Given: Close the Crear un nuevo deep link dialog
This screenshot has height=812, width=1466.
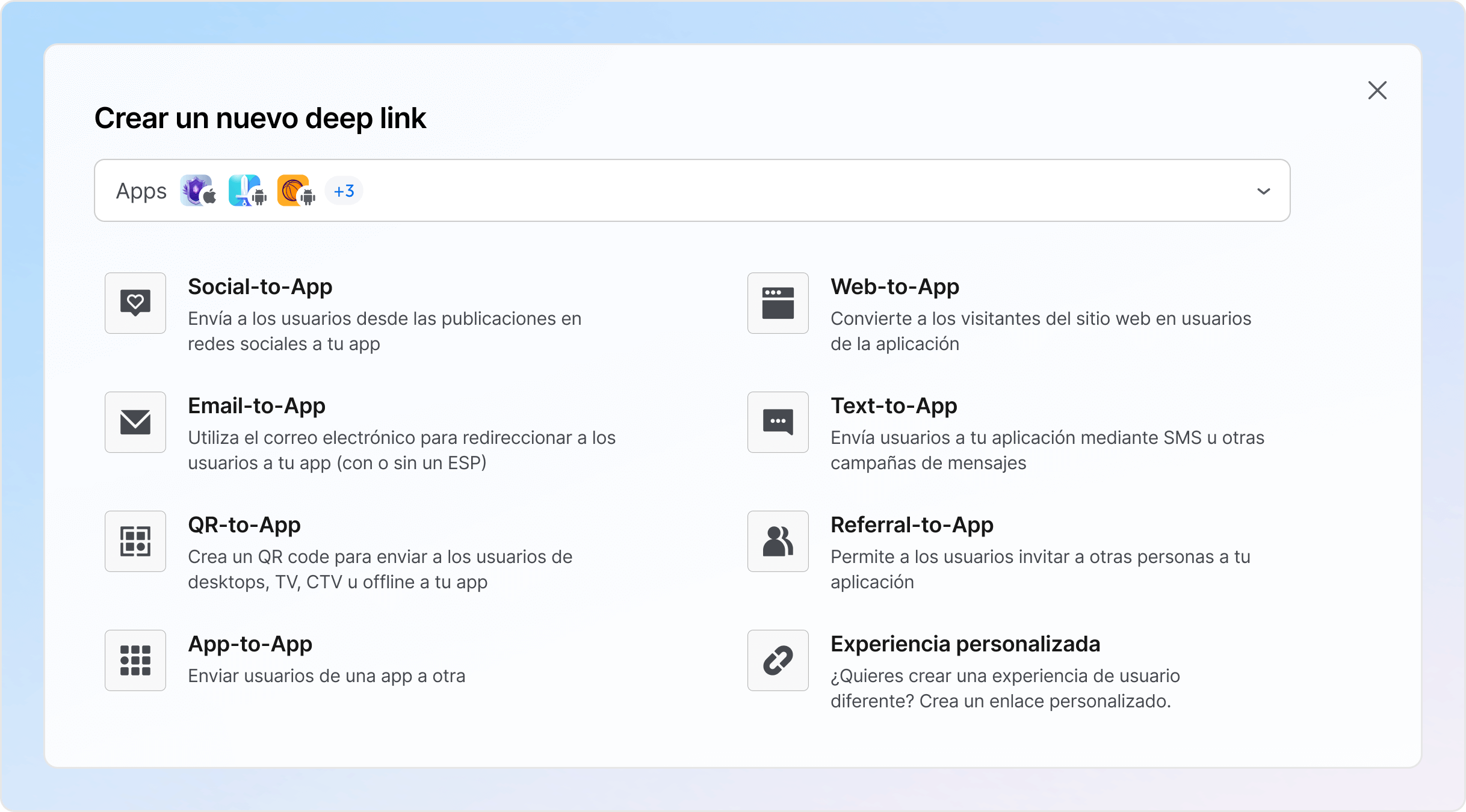Looking at the screenshot, I should (1377, 90).
